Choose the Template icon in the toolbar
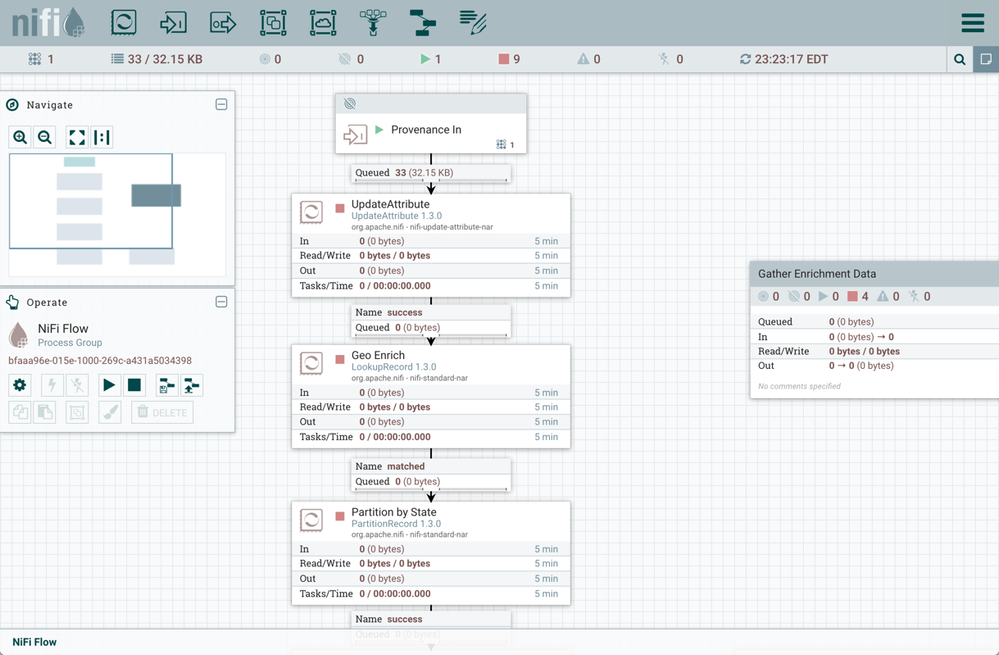Image resolution: width=999 pixels, height=655 pixels. pyautogui.click(x=422, y=22)
